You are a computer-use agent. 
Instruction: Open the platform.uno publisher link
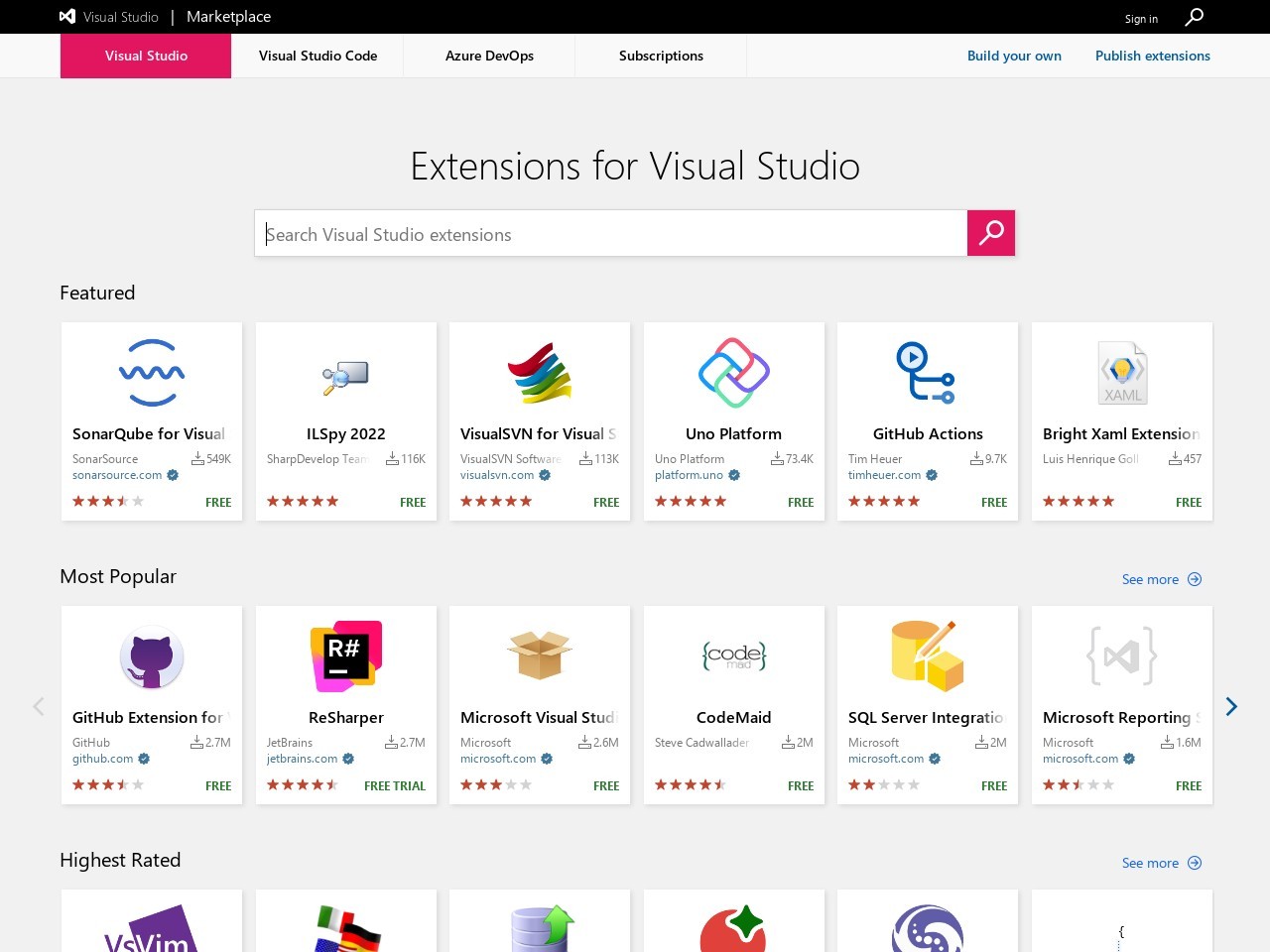tap(690, 475)
